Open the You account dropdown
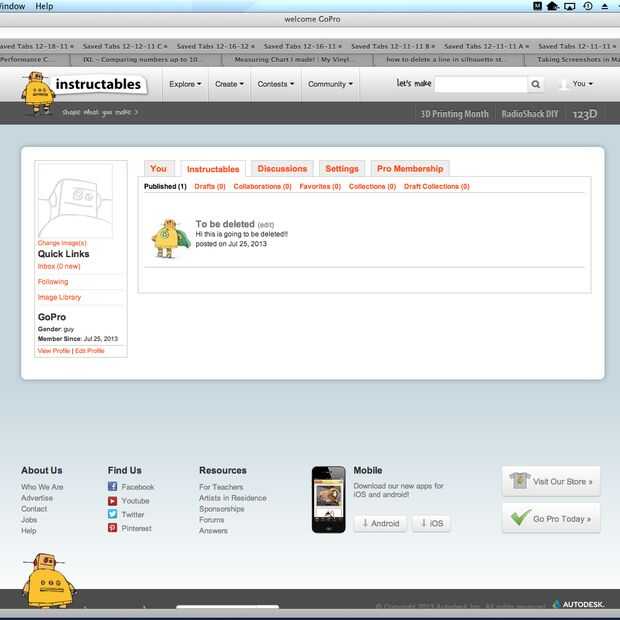 click(x=582, y=83)
